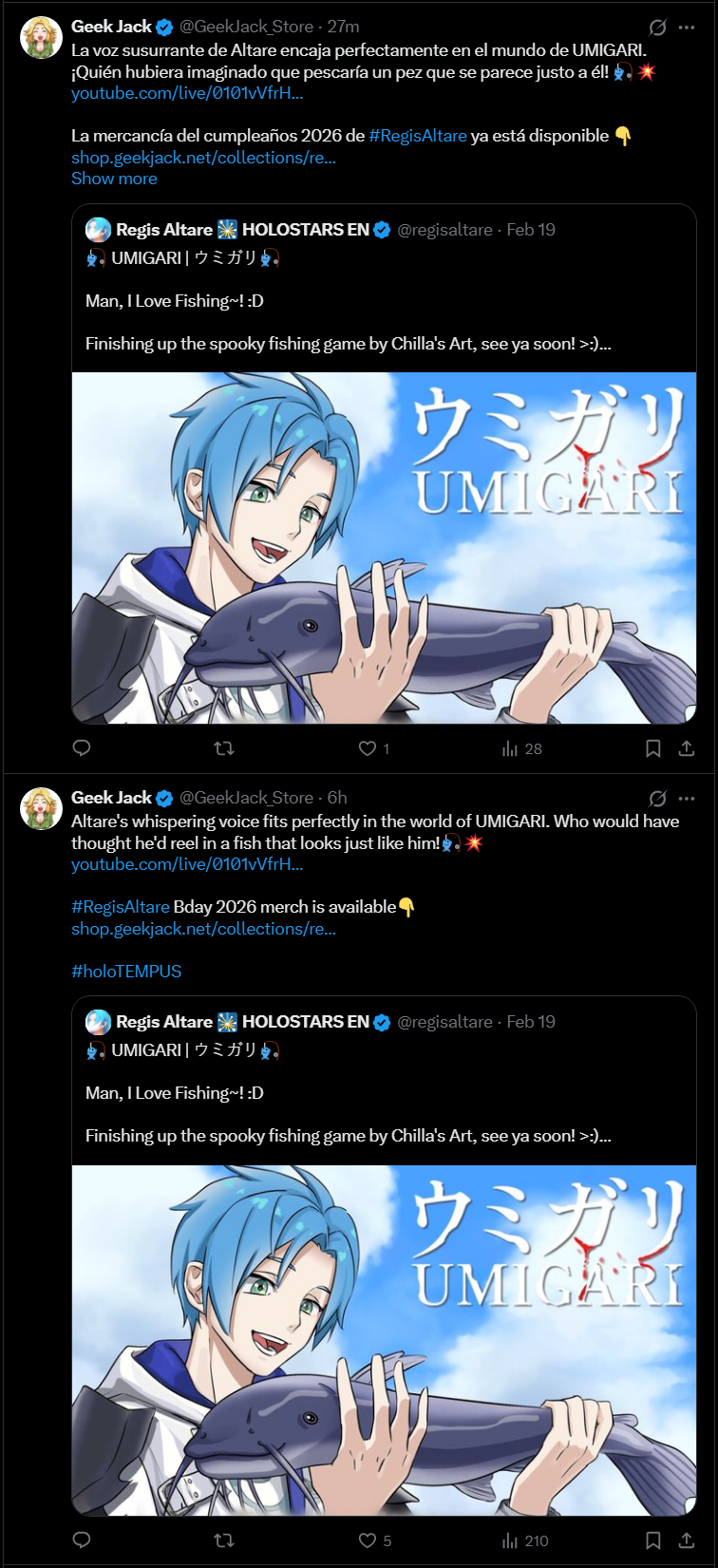Open UMIGARI thumbnail in first quoted tweet
This screenshot has width=718, height=1568.
(384, 548)
